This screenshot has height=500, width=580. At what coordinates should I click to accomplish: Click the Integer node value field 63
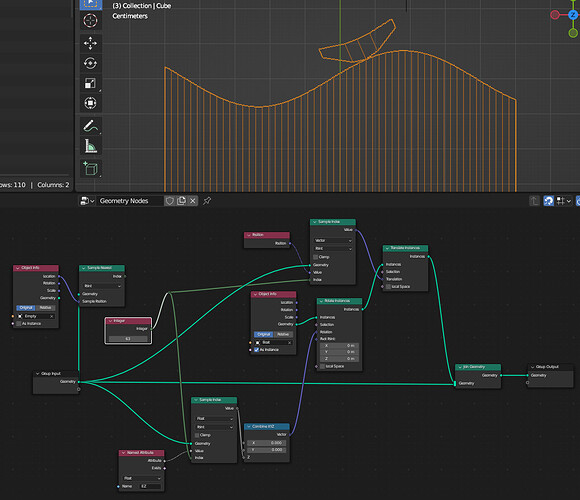click(128, 338)
